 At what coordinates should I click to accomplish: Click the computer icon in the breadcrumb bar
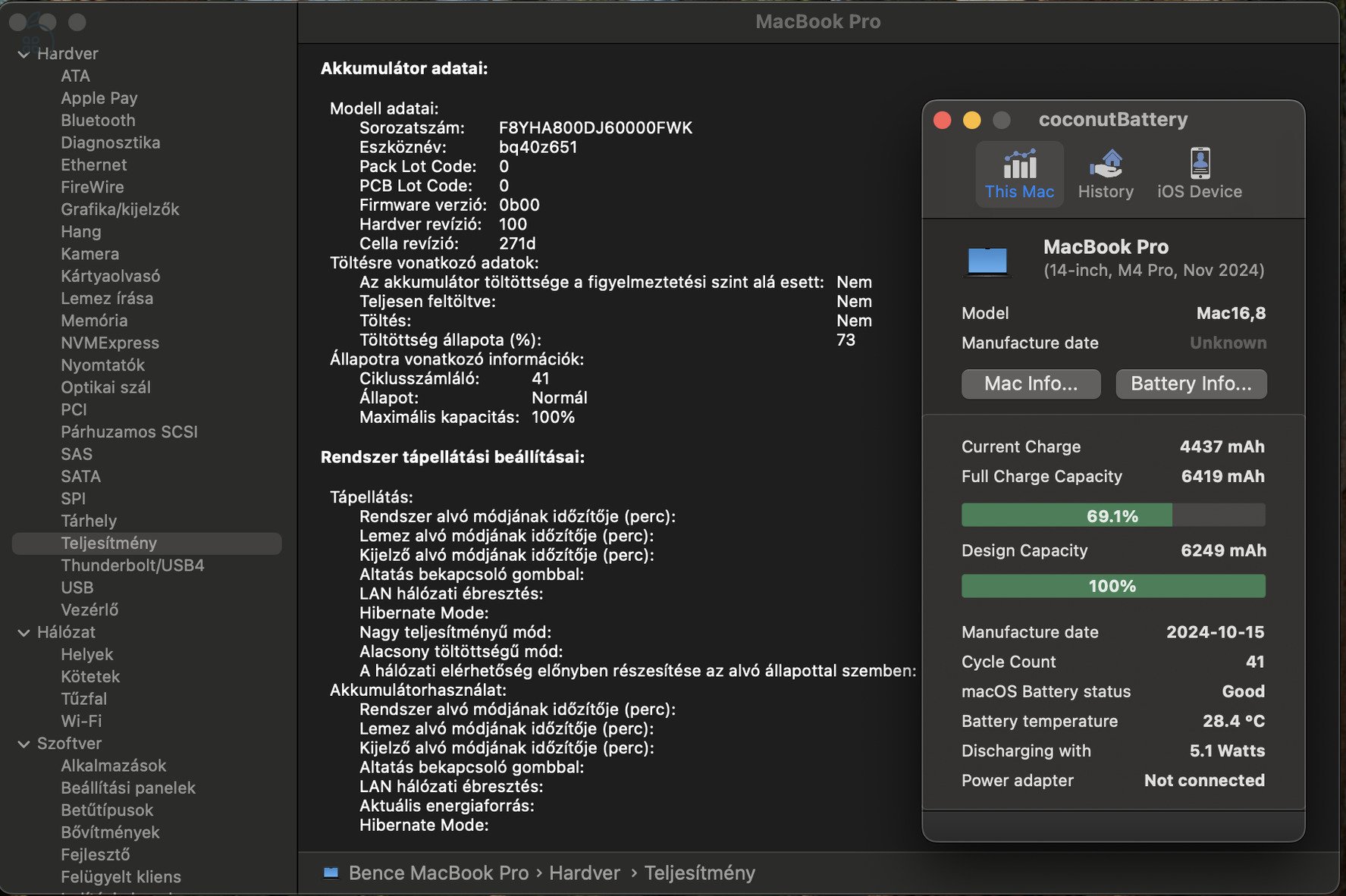[x=331, y=873]
